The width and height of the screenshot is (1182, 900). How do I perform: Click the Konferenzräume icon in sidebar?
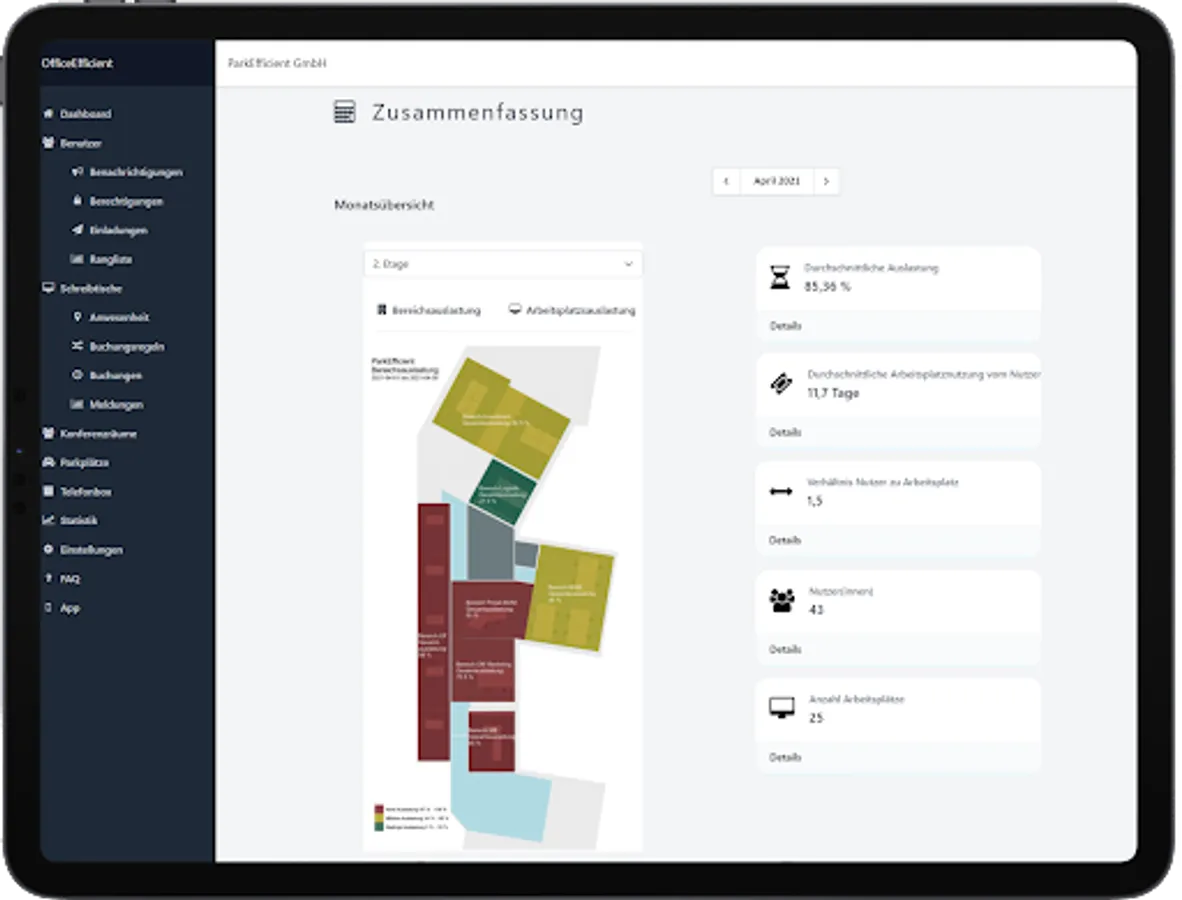[49, 433]
